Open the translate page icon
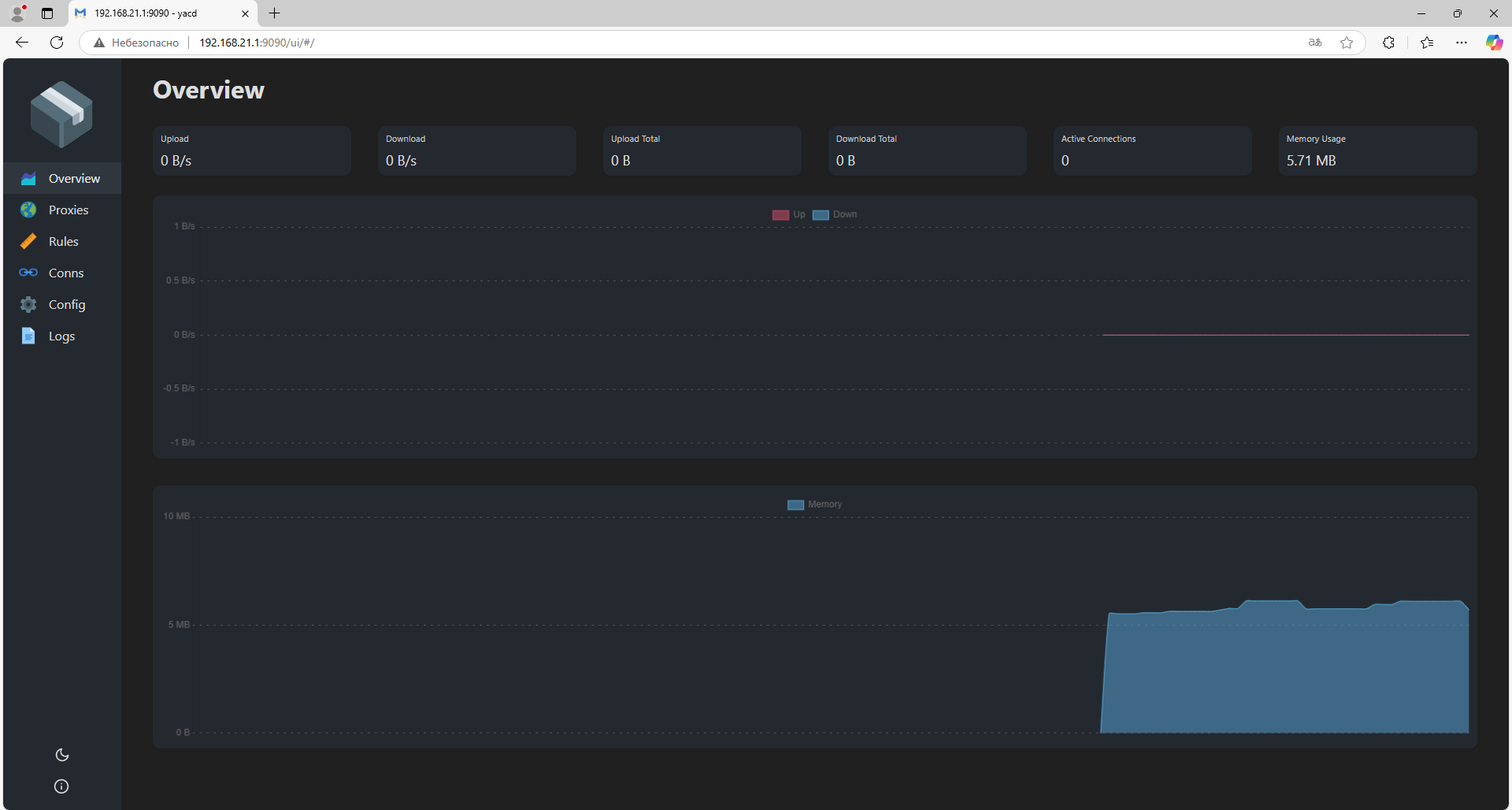The width and height of the screenshot is (1512, 810). point(1315,43)
